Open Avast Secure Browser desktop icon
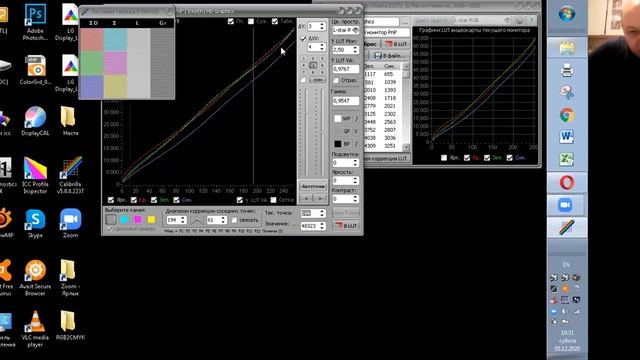Image resolution: width=640 pixels, height=360 pixels. 35,278
